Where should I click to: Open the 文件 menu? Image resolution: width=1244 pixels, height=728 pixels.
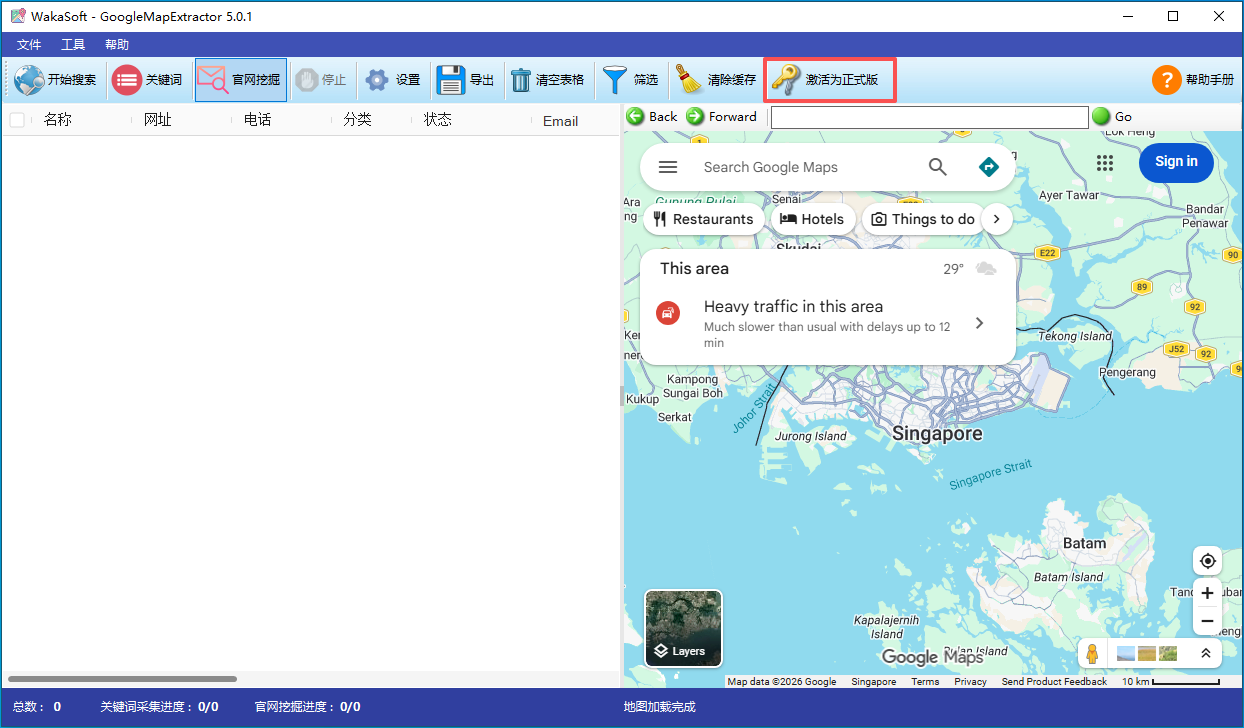(29, 45)
